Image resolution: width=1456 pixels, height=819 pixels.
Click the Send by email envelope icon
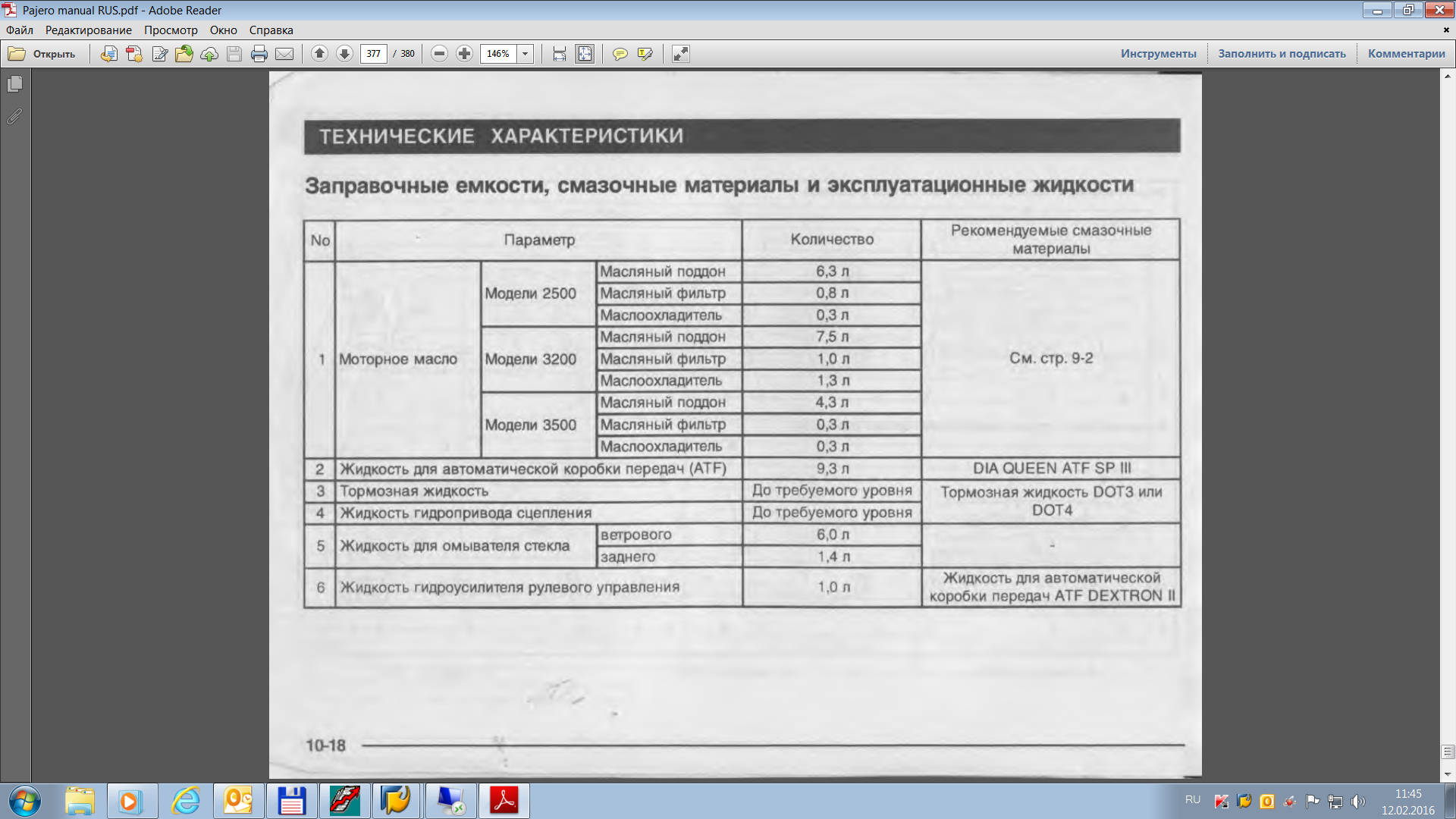(x=284, y=54)
